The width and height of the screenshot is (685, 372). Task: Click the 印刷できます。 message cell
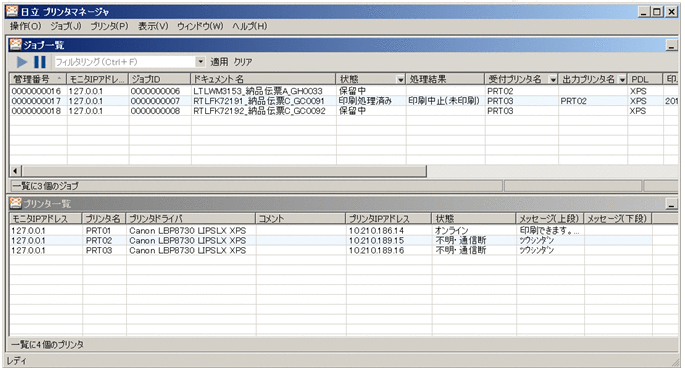tap(549, 230)
